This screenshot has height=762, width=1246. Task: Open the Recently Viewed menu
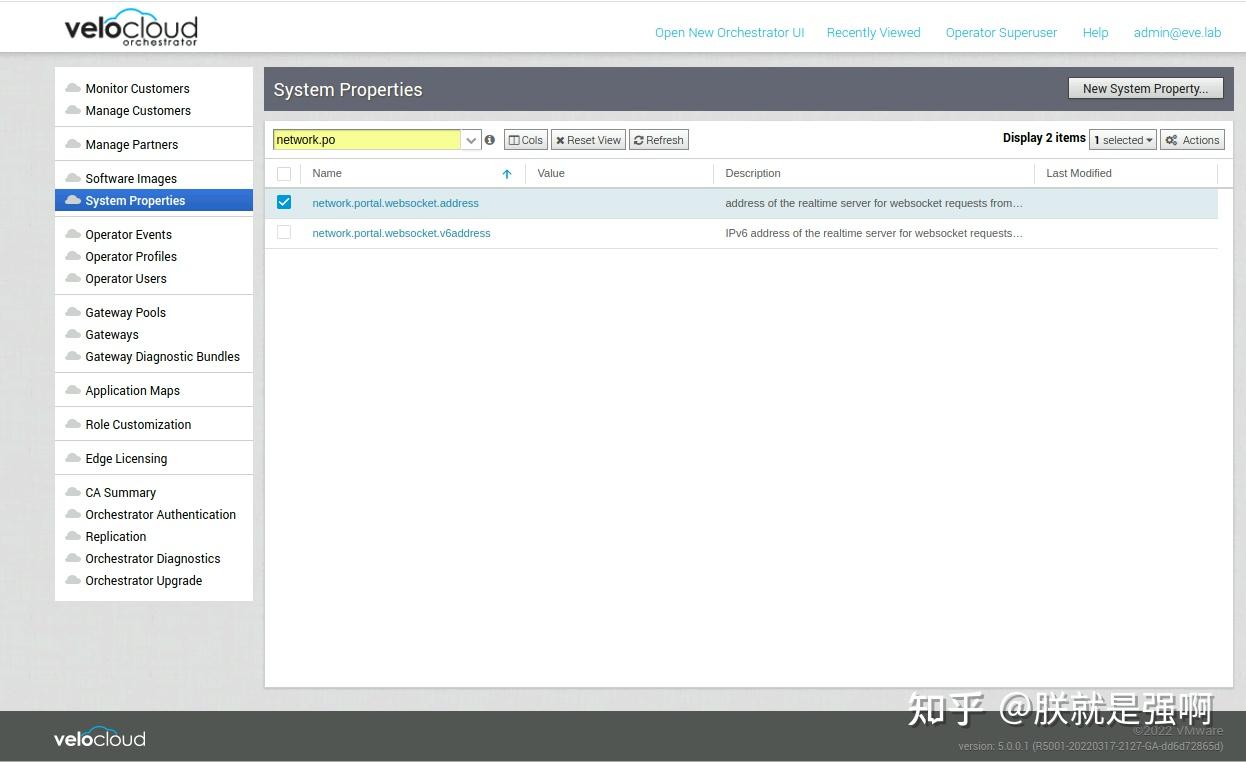873,32
